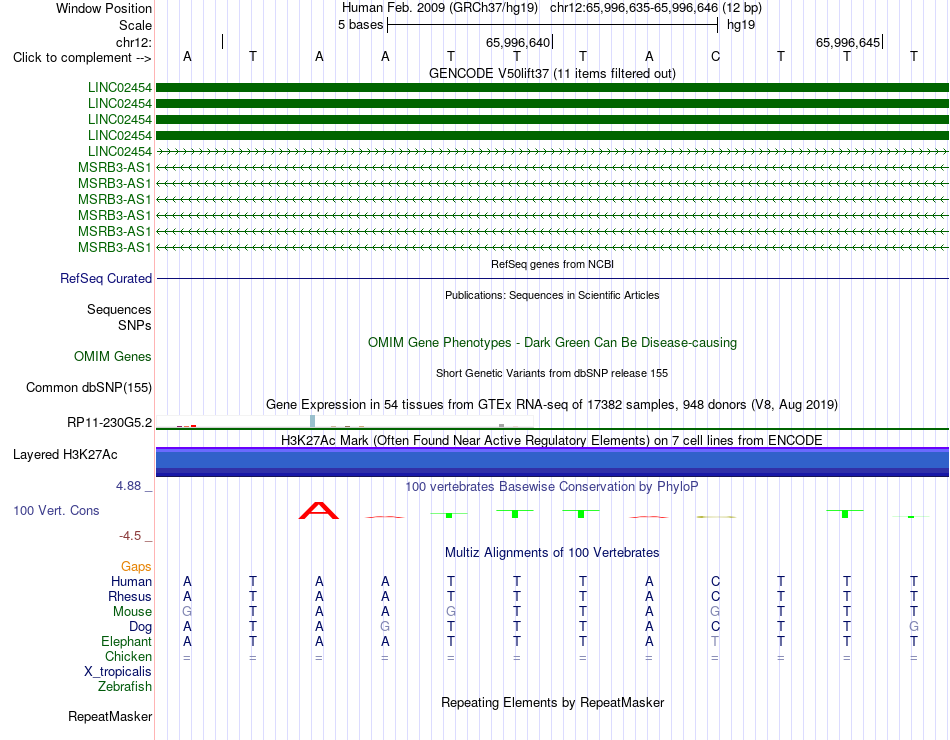Click the 4.88 upper scale value
The width and height of the screenshot is (950, 740).
[x=128, y=486]
